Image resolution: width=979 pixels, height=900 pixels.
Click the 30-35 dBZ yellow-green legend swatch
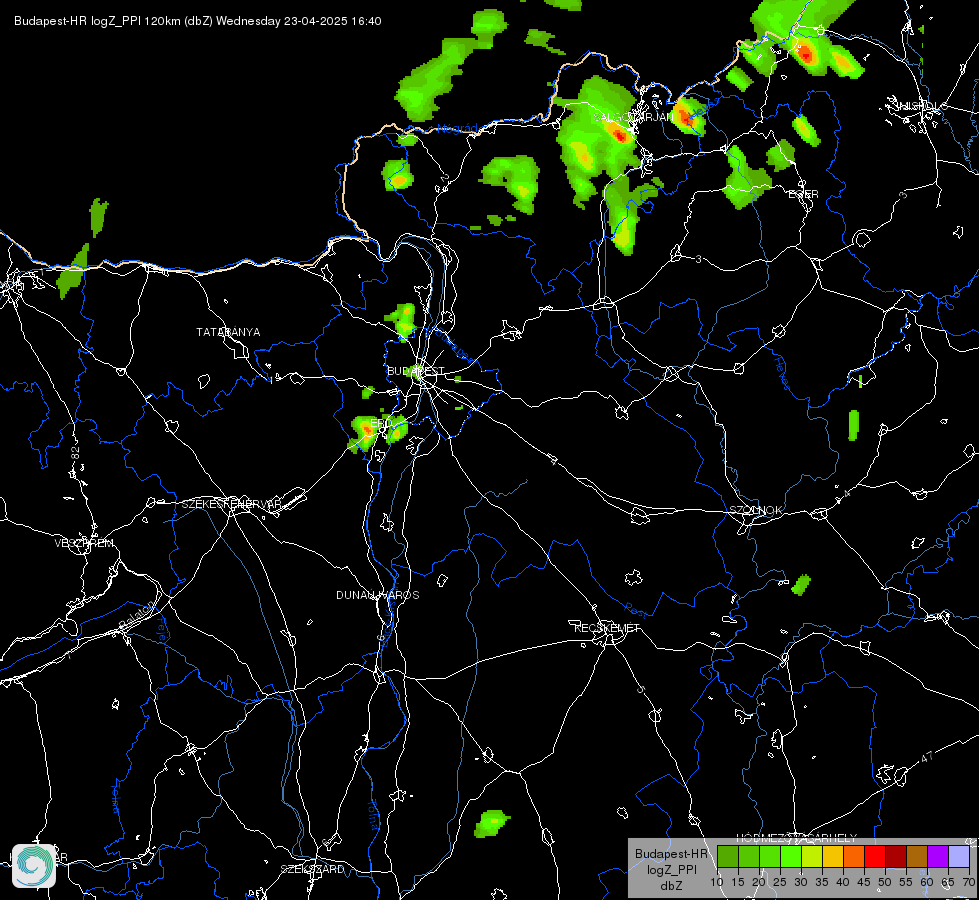click(x=812, y=856)
